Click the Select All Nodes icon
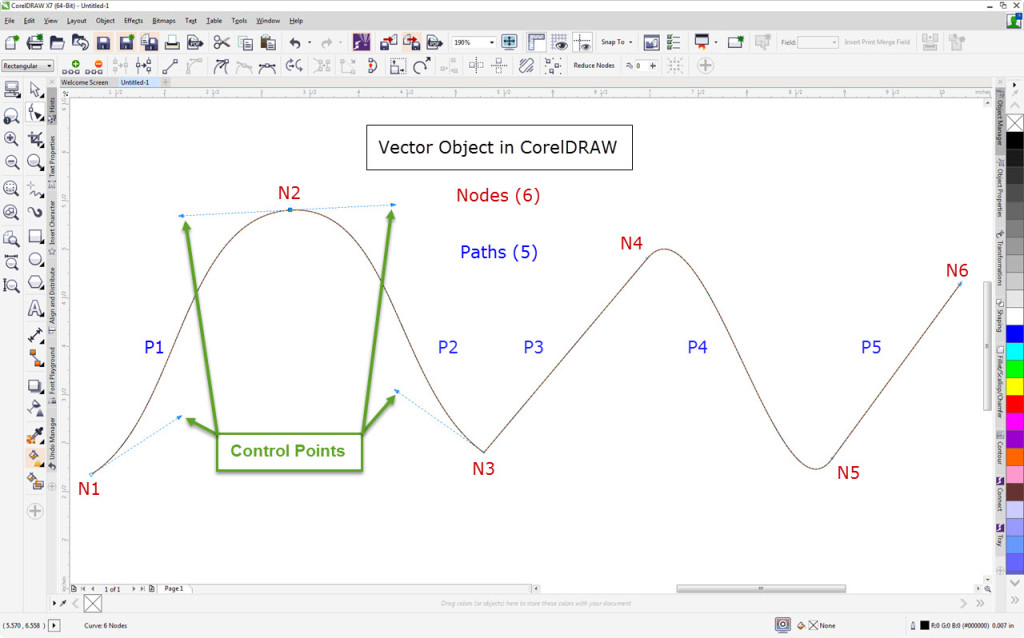This screenshot has width=1024, height=638. tap(552, 66)
